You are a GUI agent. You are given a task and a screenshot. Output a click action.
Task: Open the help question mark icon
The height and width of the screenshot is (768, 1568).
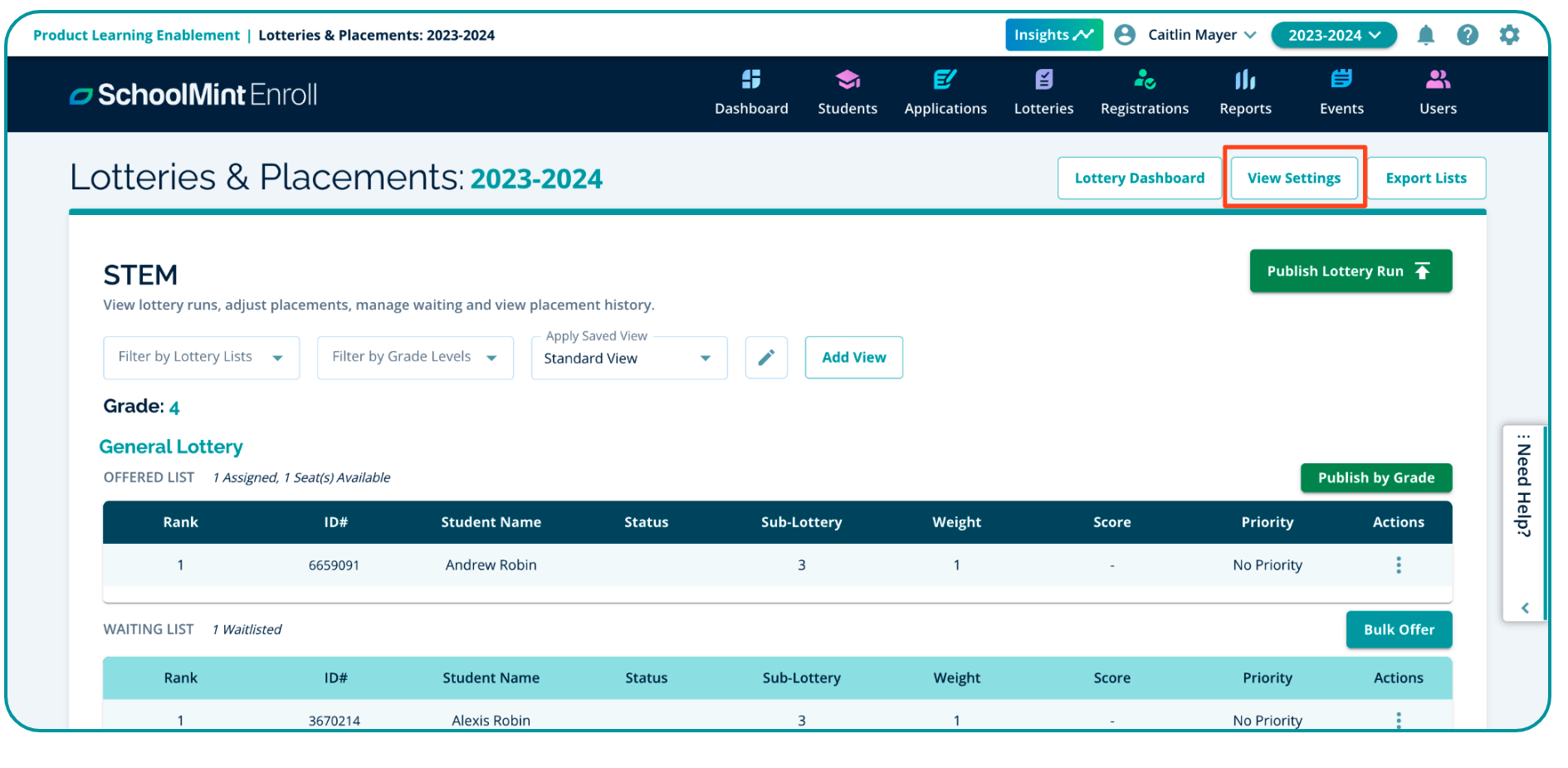click(1467, 35)
